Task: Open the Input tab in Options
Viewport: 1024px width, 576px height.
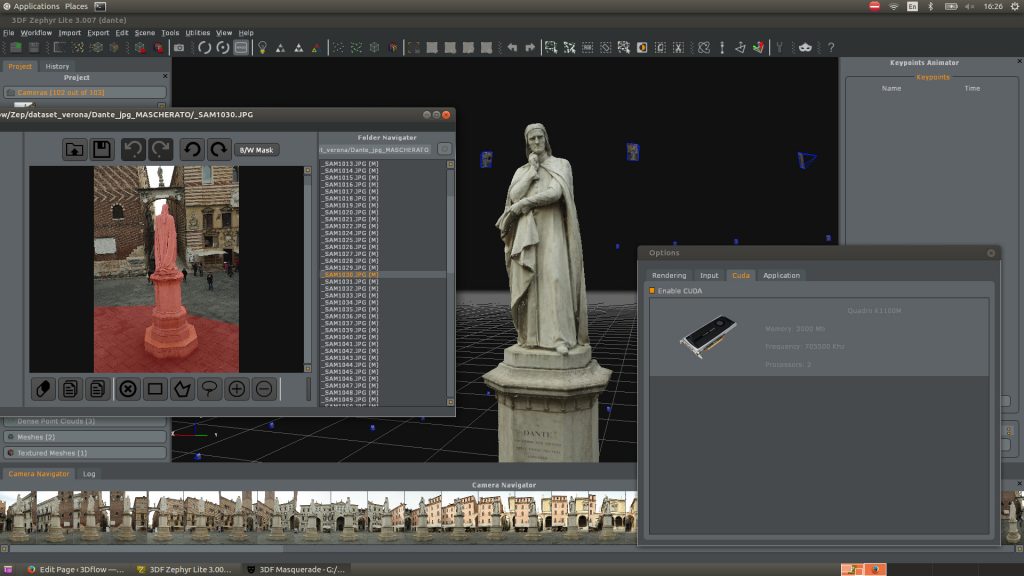Action: point(709,276)
